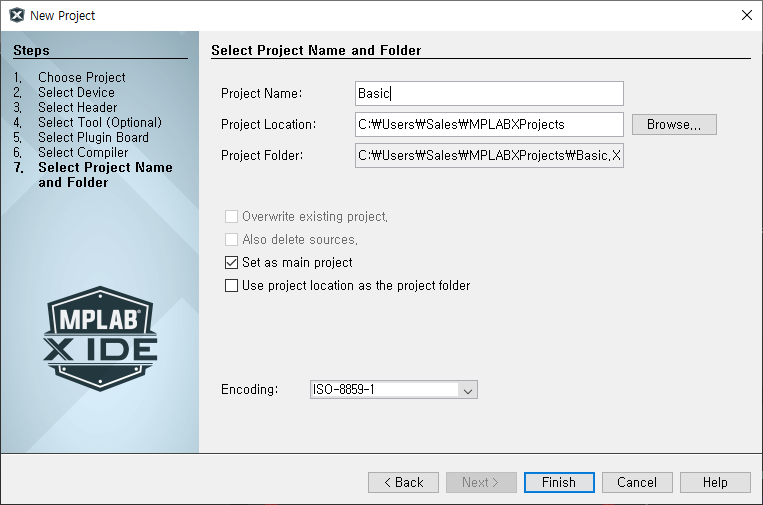This screenshot has height=505, width=763.
Task: Close the New Project dialog
Action: pyautogui.click(x=746, y=15)
